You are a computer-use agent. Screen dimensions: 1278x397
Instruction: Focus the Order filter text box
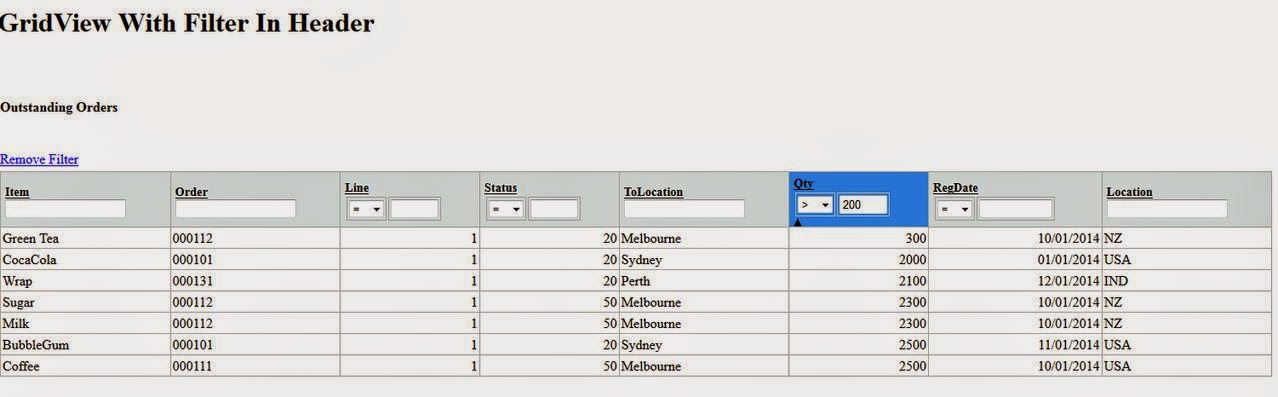pos(236,209)
